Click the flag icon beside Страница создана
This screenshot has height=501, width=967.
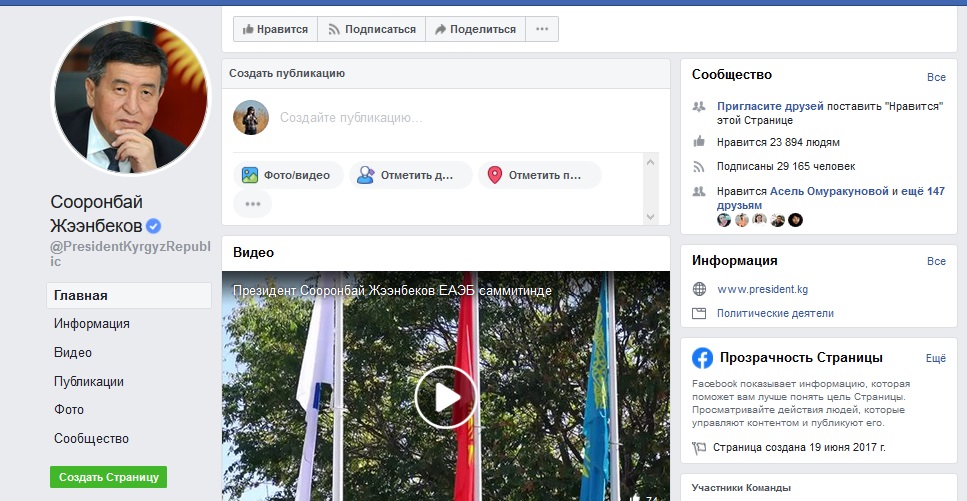pos(699,448)
